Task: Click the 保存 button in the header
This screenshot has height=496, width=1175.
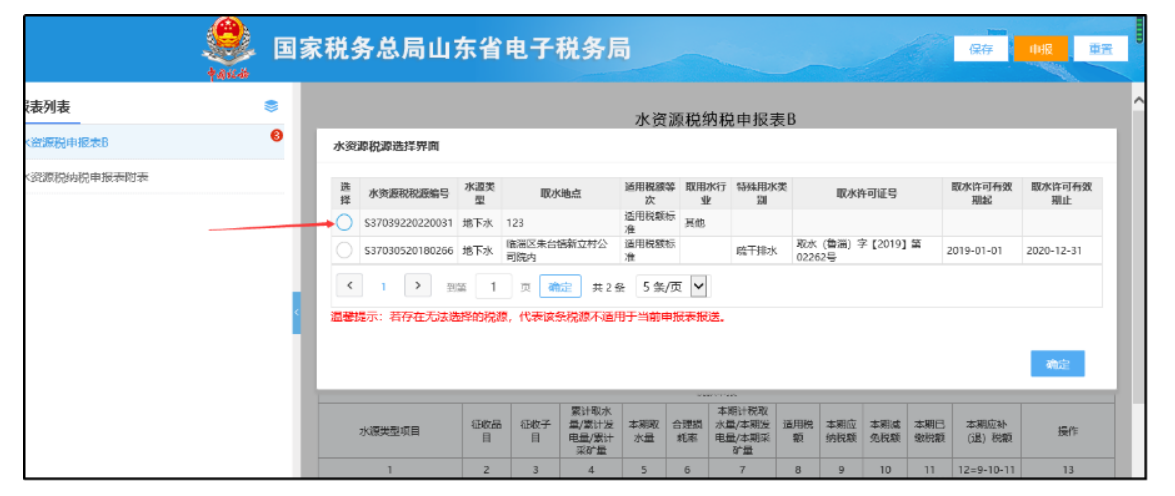Action: pos(980,49)
